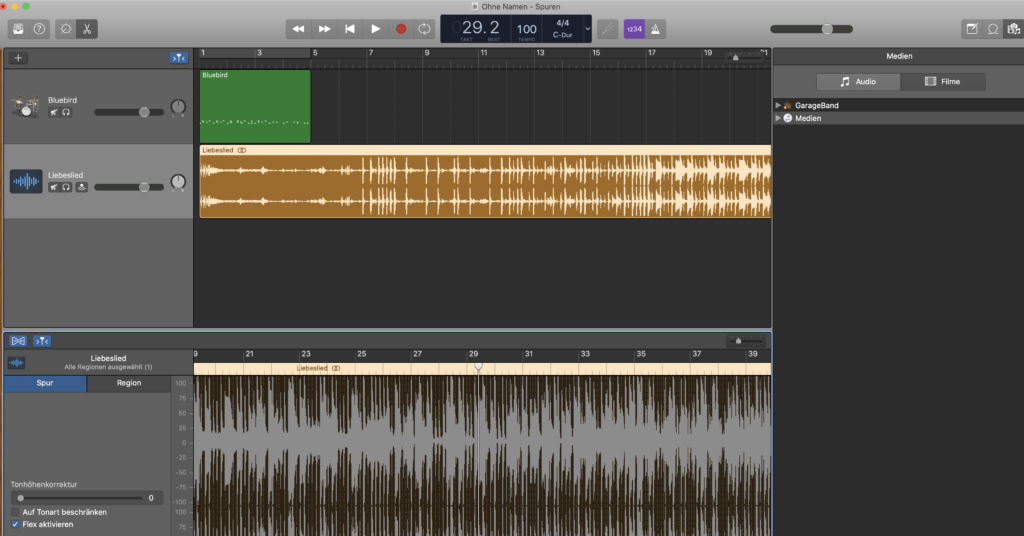Expand the GarageBand media folder
Image resolution: width=1024 pixels, height=536 pixels.
(778, 105)
